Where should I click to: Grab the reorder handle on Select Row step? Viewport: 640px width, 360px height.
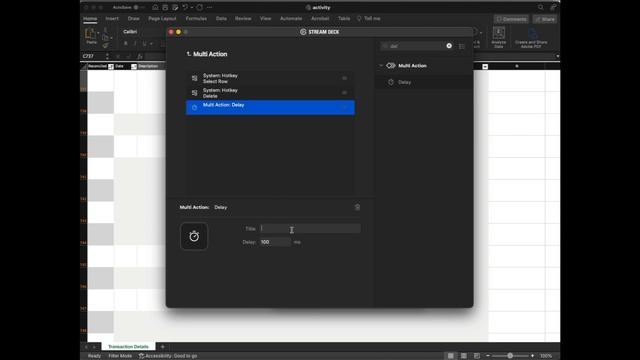pos(344,78)
